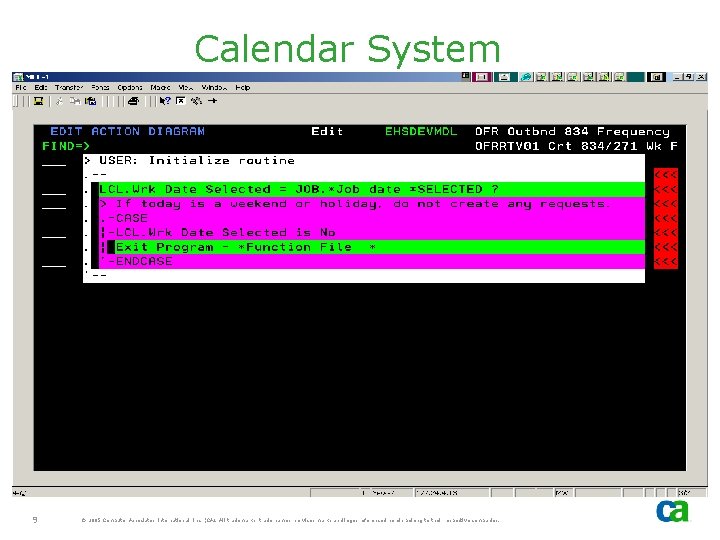Open the View menu
The width and height of the screenshot is (720, 540).
[186, 87]
